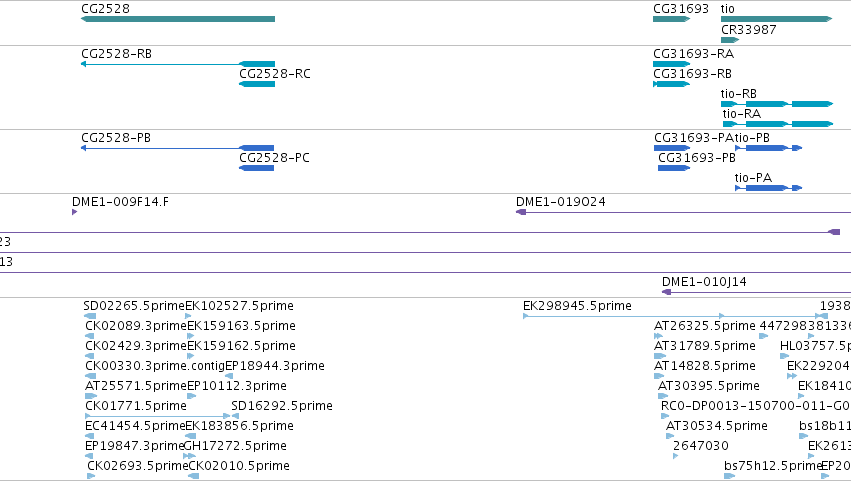Click EST CK01771.5prime
This screenshot has width=851, height=481.
[x=136, y=406]
